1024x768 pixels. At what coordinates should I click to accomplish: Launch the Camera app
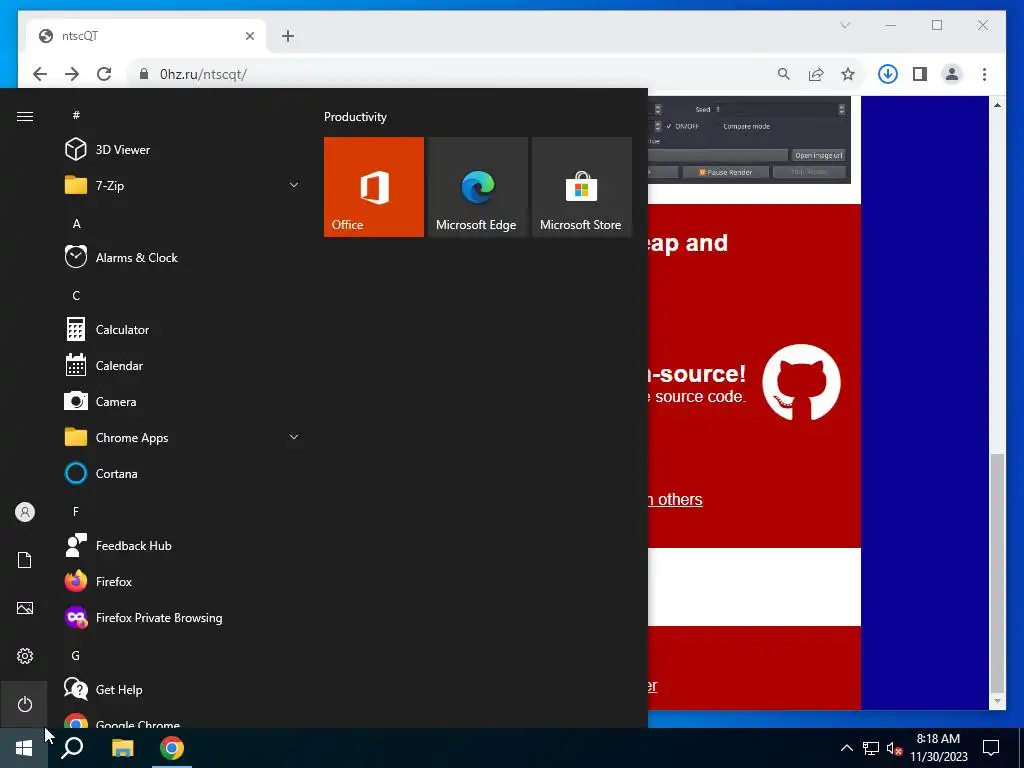(181, 402)
